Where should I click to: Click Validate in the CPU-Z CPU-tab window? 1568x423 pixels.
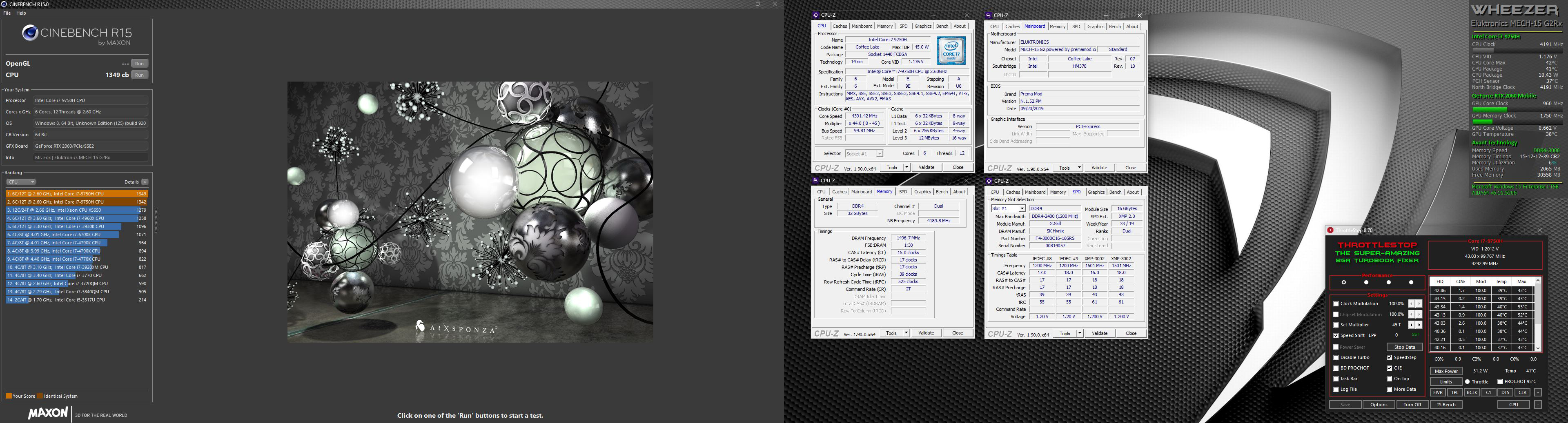tap(927, 167)
